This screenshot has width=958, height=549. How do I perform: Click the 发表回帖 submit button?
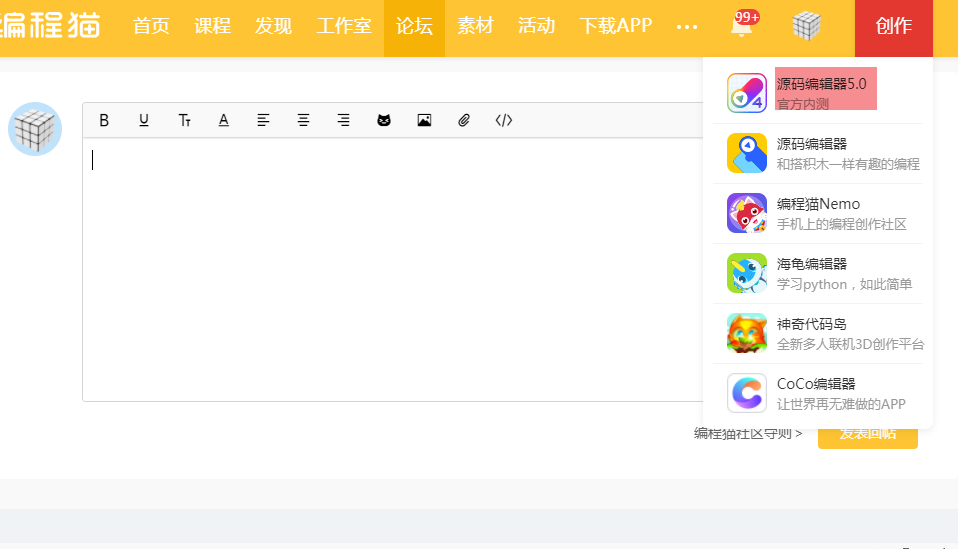[868, 438]
